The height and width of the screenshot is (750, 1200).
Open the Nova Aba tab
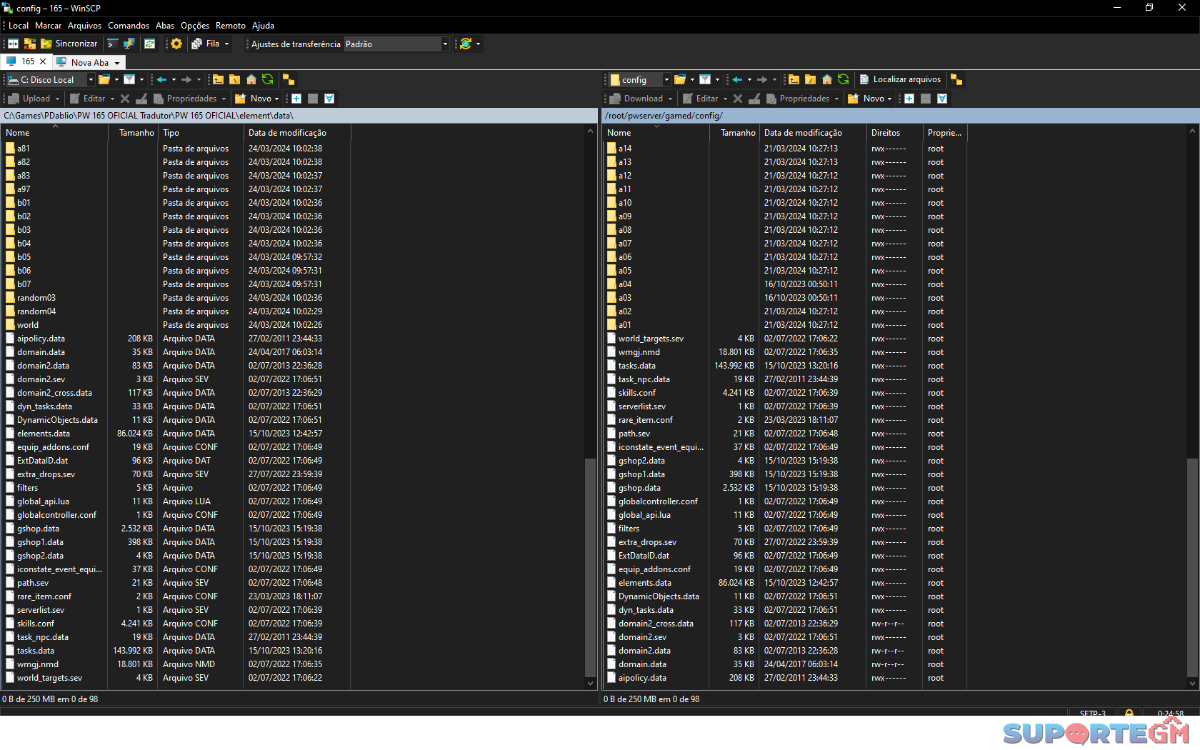[88, 63]
